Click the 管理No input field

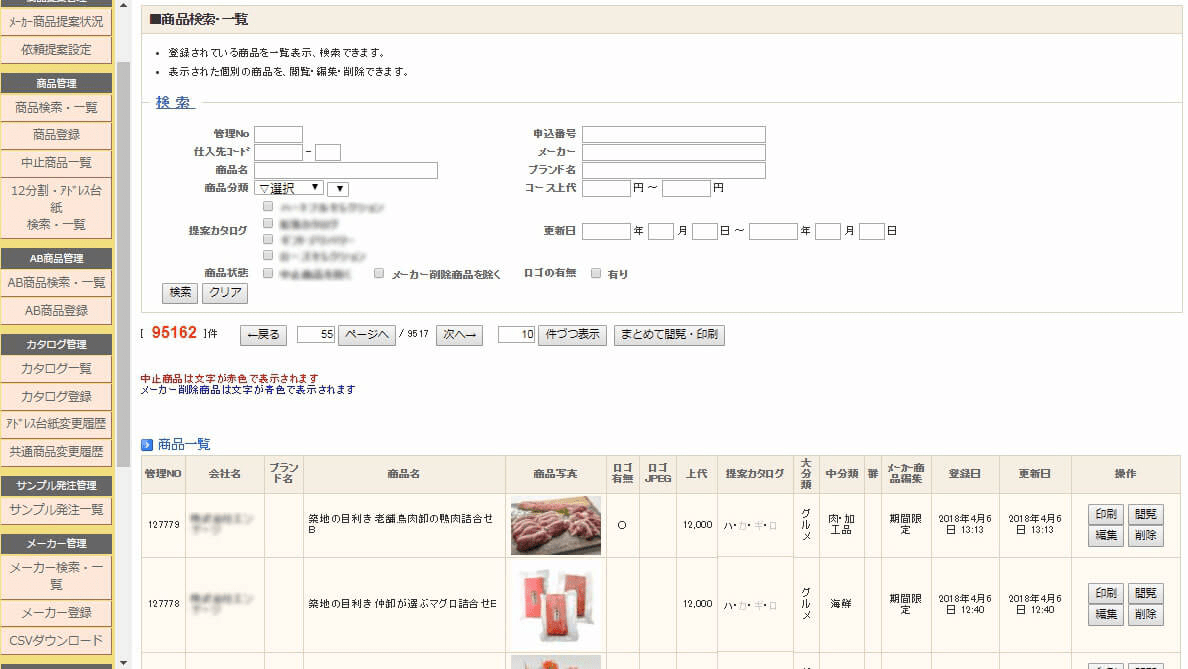(x=278, y=134)
